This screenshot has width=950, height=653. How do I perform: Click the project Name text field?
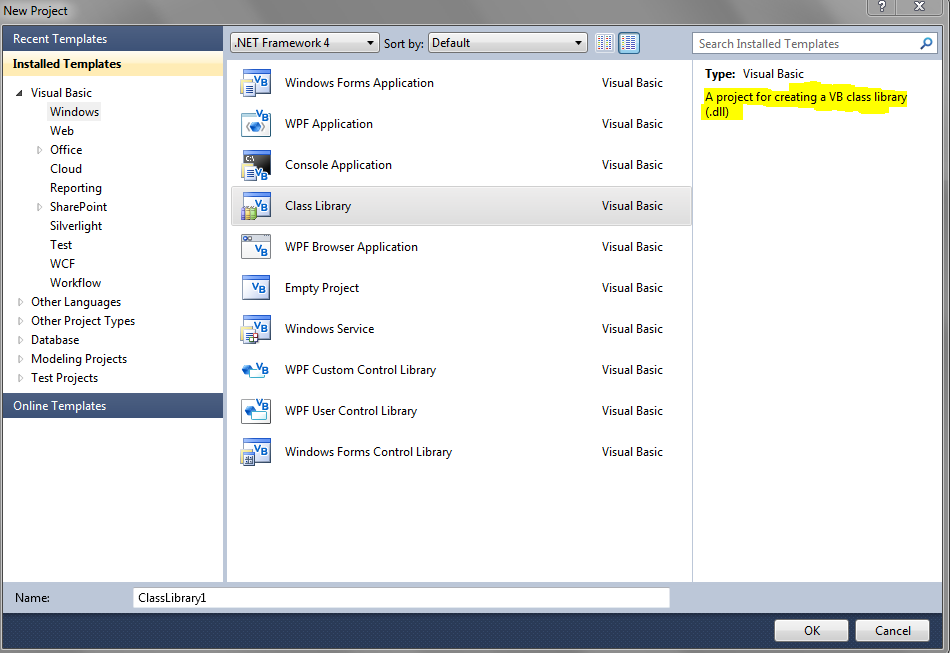(x=400, y=597)
